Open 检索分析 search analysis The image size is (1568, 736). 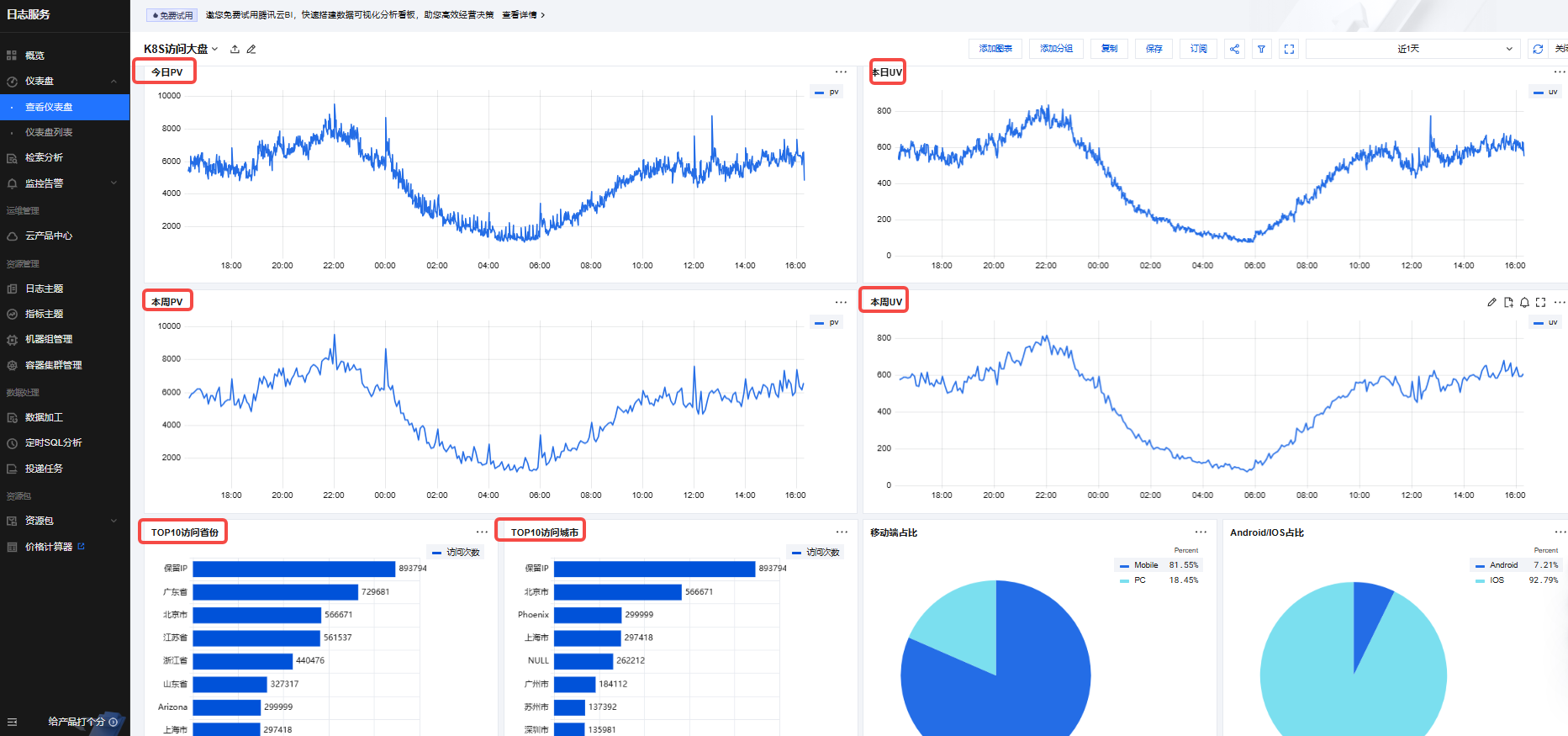44,157
